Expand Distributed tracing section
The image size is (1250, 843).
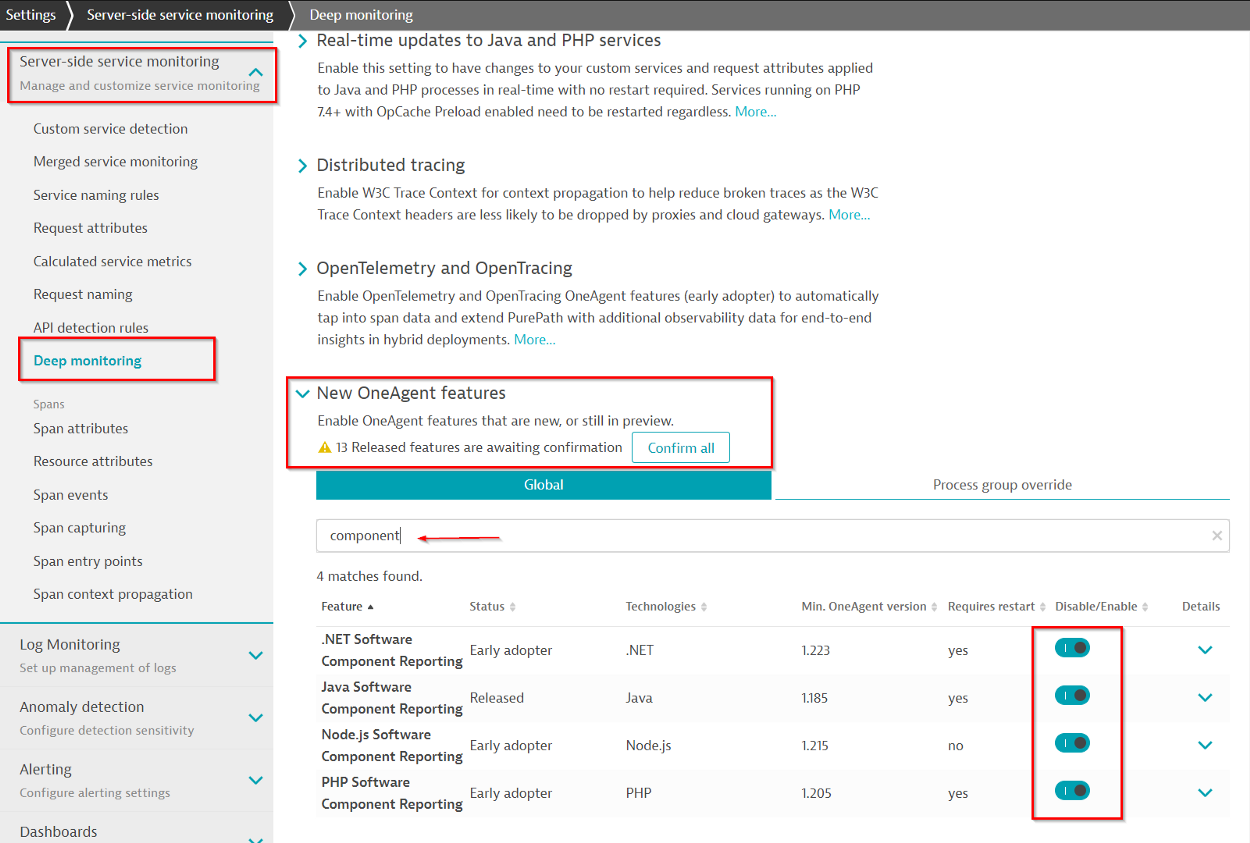pos(302,166)
